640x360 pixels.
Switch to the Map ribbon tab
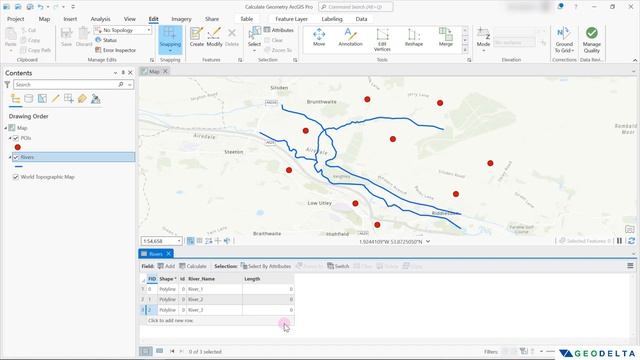point(44,19)
